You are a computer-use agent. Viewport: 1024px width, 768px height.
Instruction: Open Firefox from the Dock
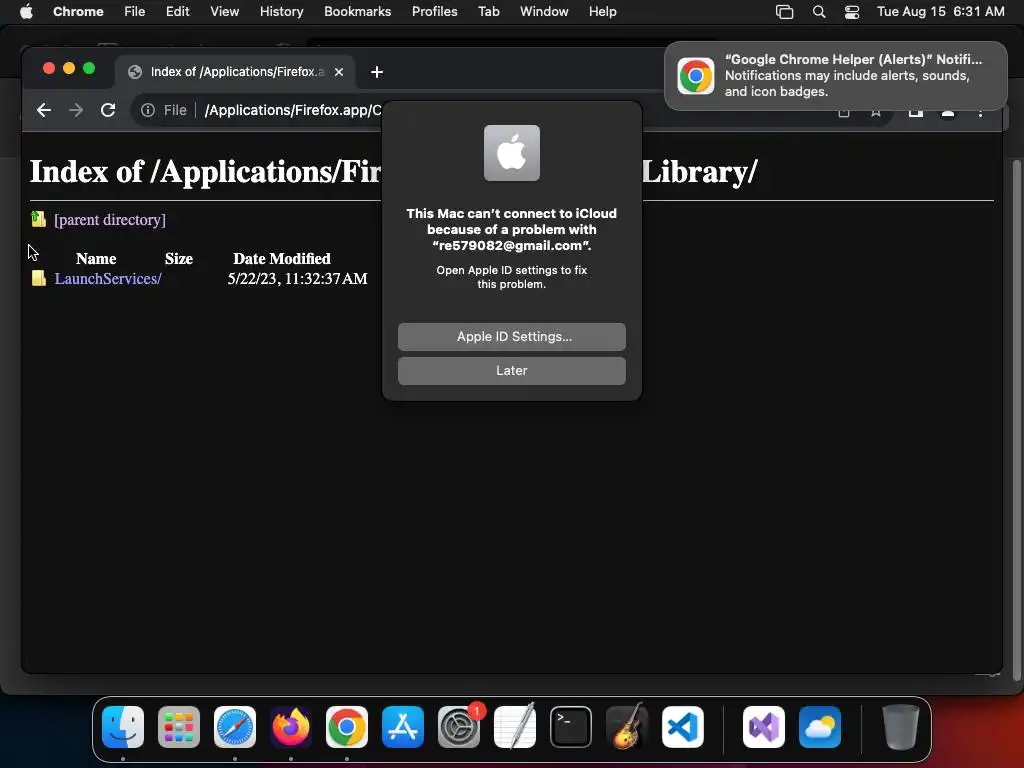291,727
